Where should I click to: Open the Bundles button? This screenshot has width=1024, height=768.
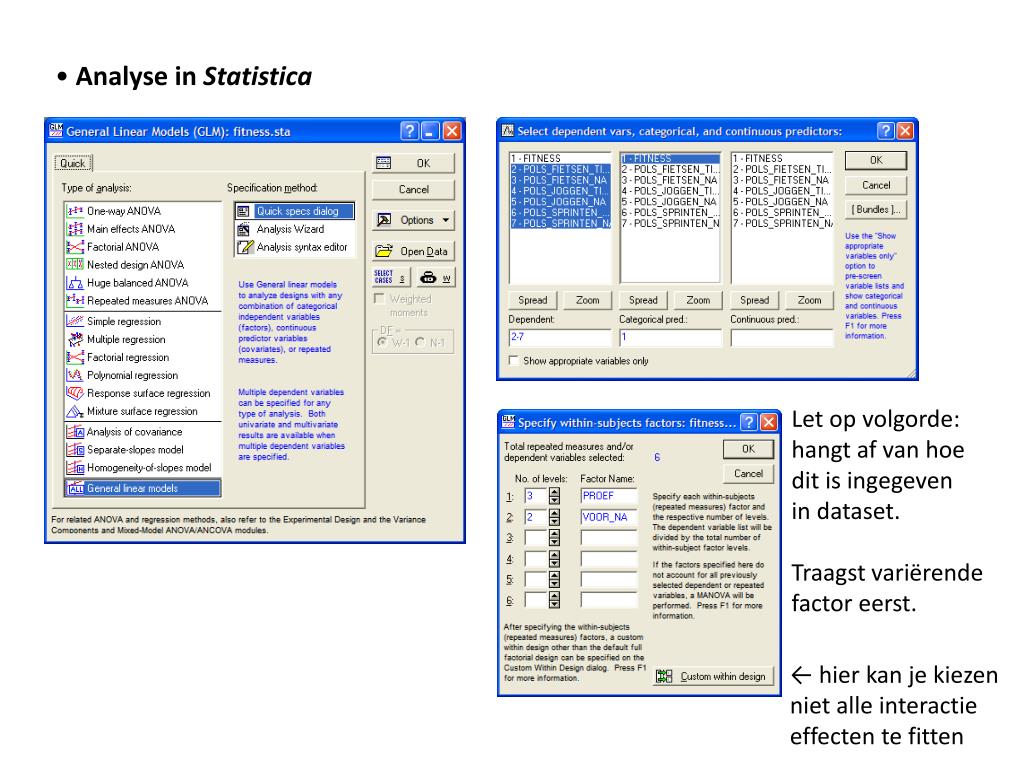point(876,210)
